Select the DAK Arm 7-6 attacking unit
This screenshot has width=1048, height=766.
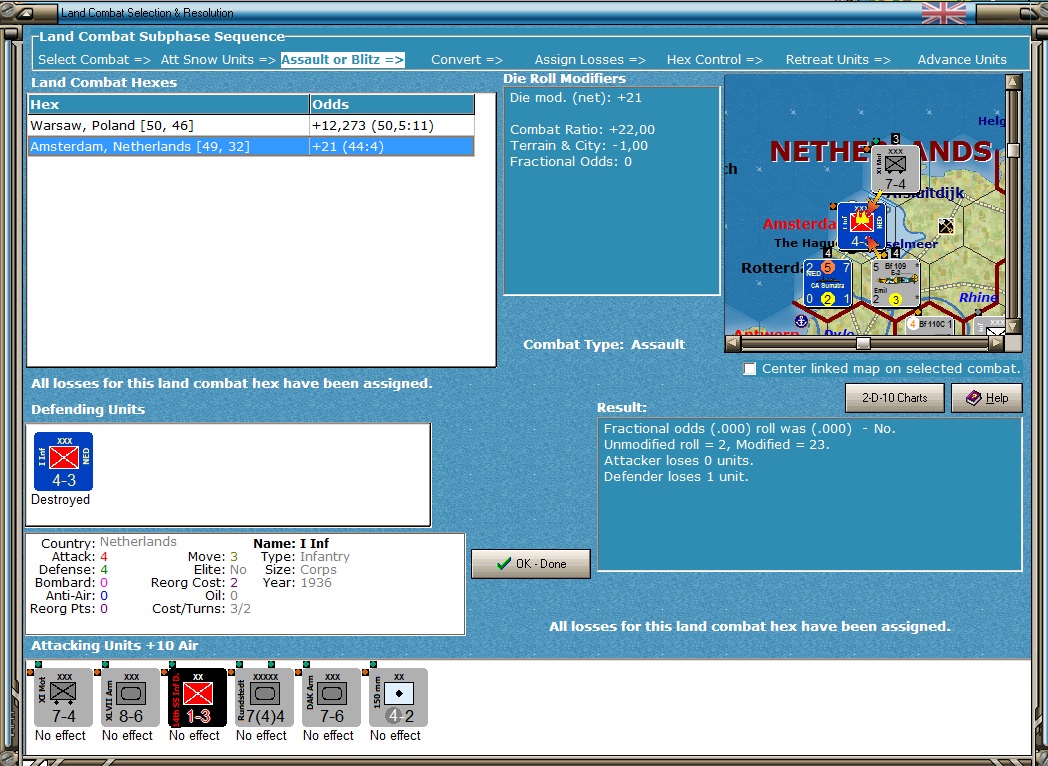point(331,697)
